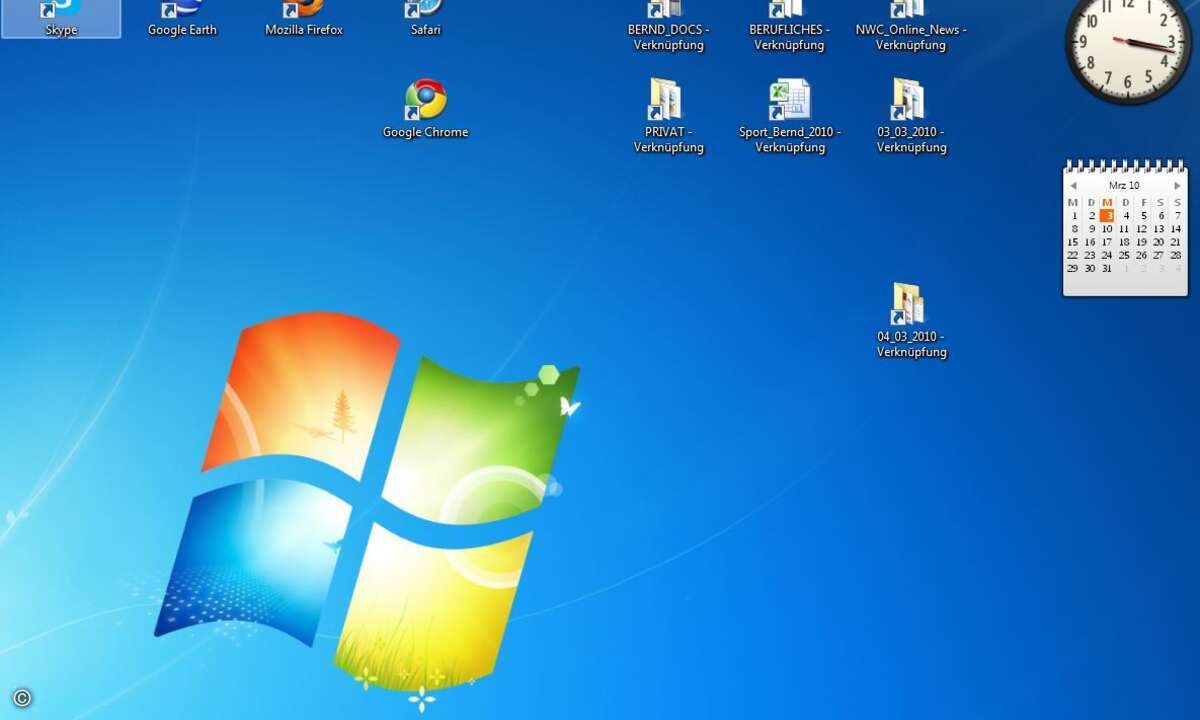Select the Mozilla Firefox desktop shortcut
Viewport: 1200px width, 720px height.
pyautogui.click(x=304, y=19)
